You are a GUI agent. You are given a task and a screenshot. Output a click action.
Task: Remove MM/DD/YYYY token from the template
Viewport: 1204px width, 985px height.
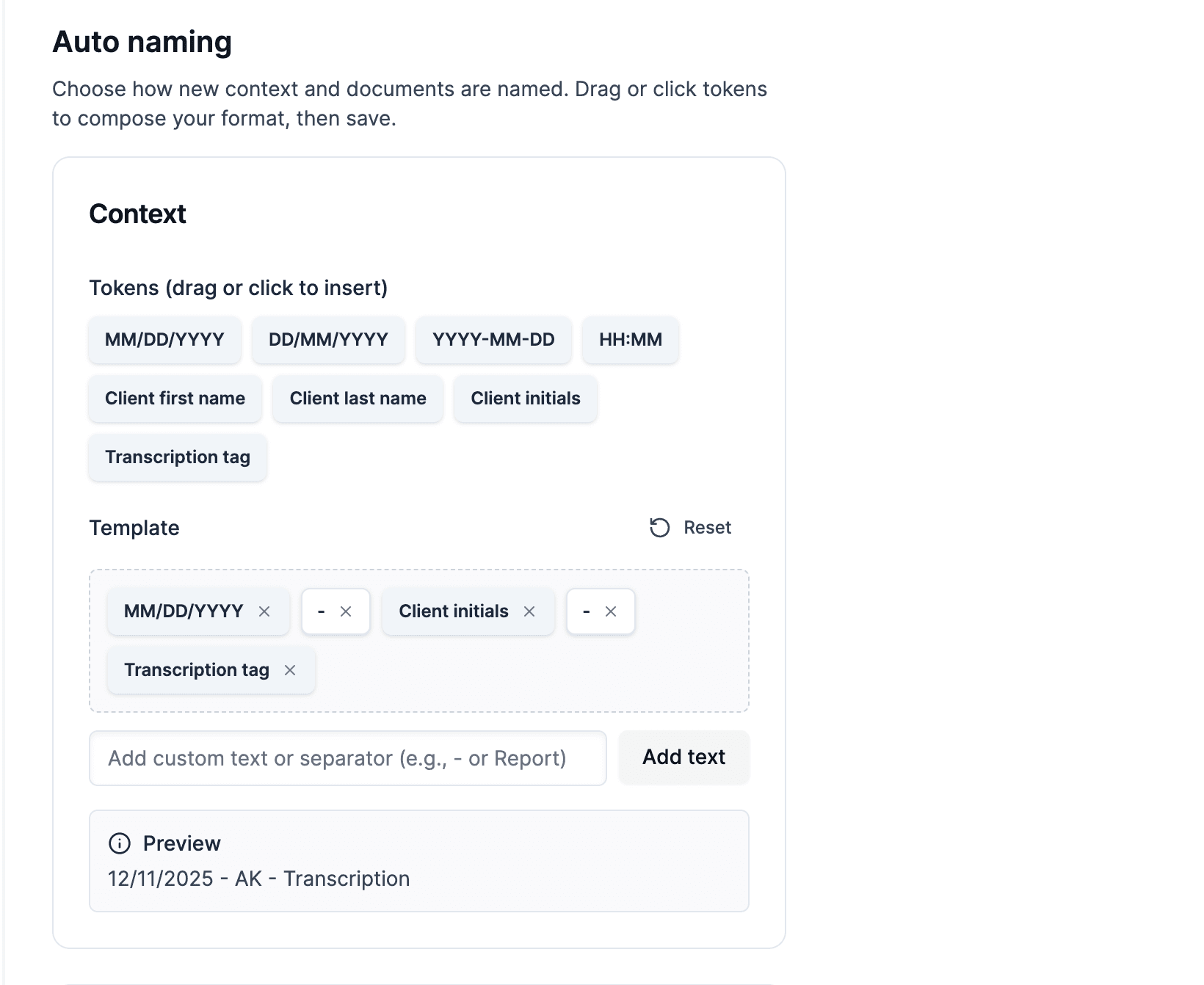(x=264, y=611)
